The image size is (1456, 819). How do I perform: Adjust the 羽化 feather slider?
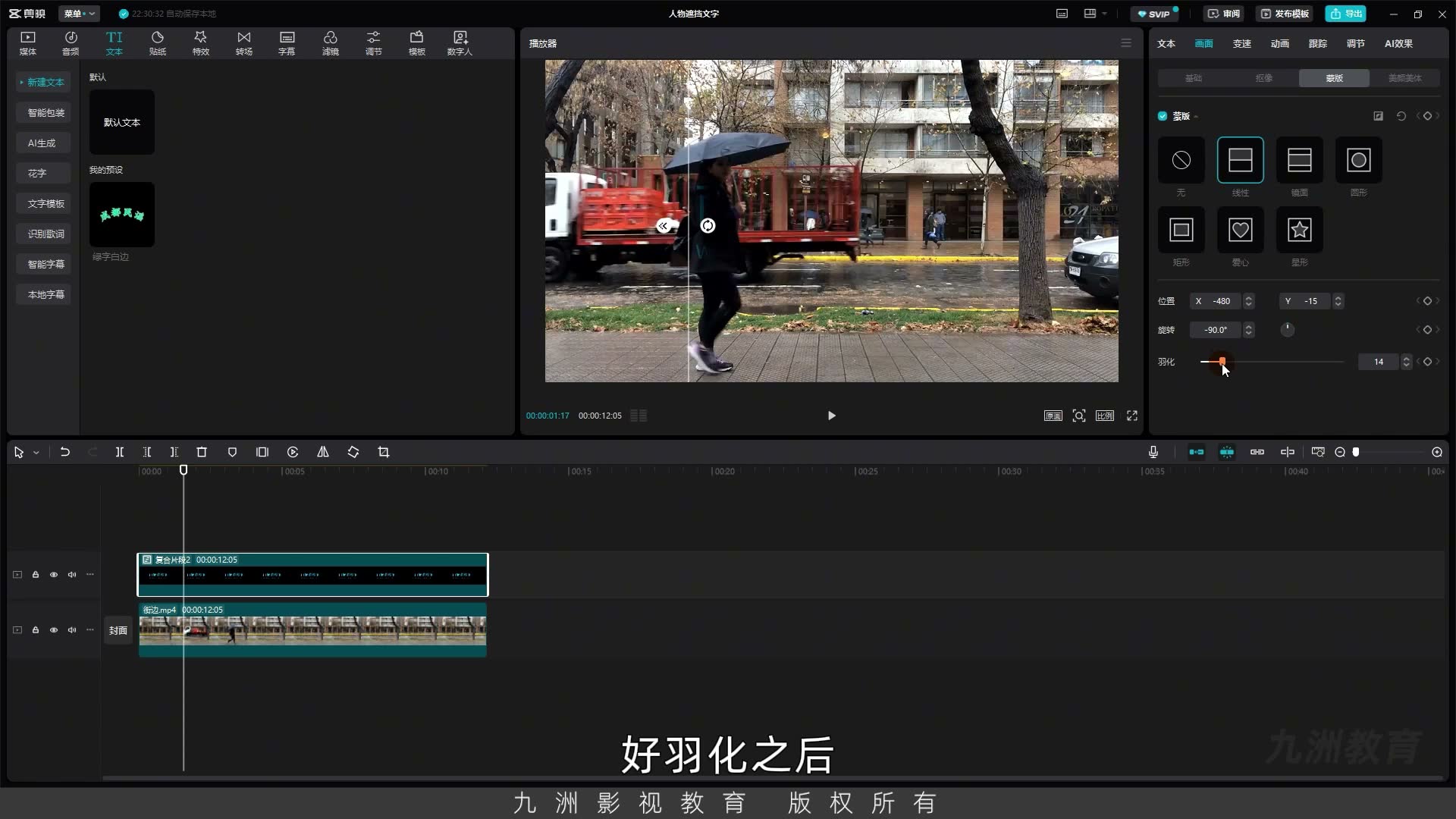[1222, 362]
